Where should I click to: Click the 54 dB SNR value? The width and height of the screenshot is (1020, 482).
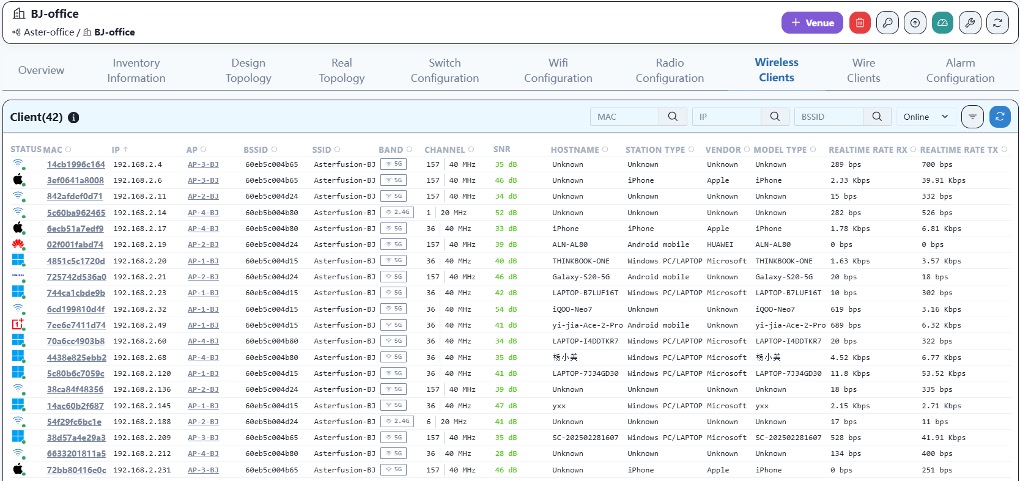tap(505, 309)
